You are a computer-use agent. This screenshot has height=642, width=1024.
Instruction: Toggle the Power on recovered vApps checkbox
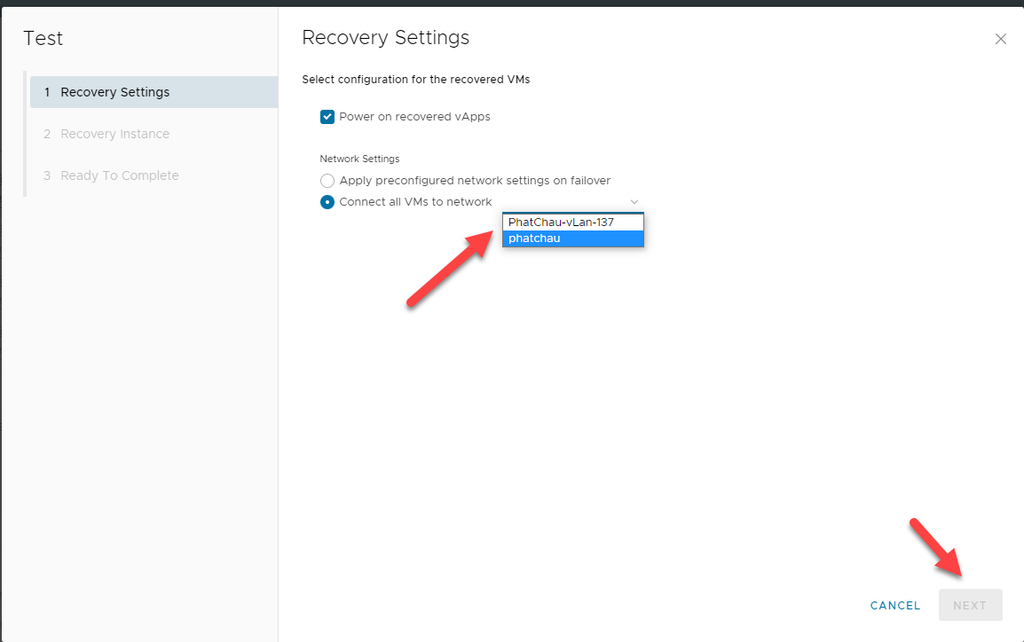pyautogui.click(x=327, y=117)
